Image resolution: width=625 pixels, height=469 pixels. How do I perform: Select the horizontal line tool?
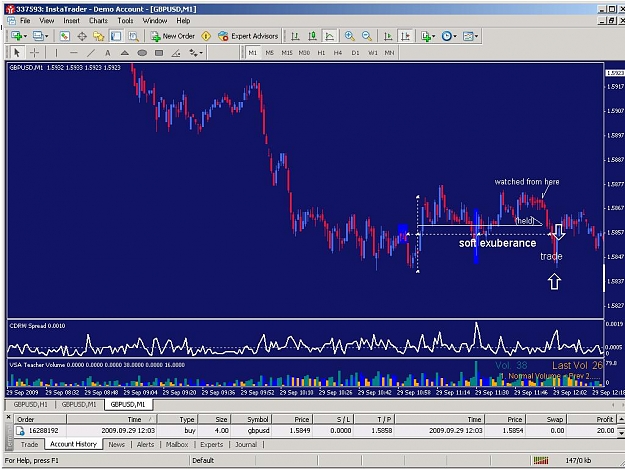(73, 53)
